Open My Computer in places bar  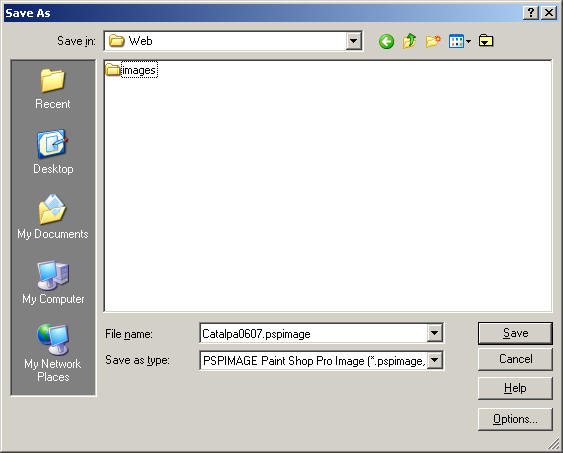[53, 282]
